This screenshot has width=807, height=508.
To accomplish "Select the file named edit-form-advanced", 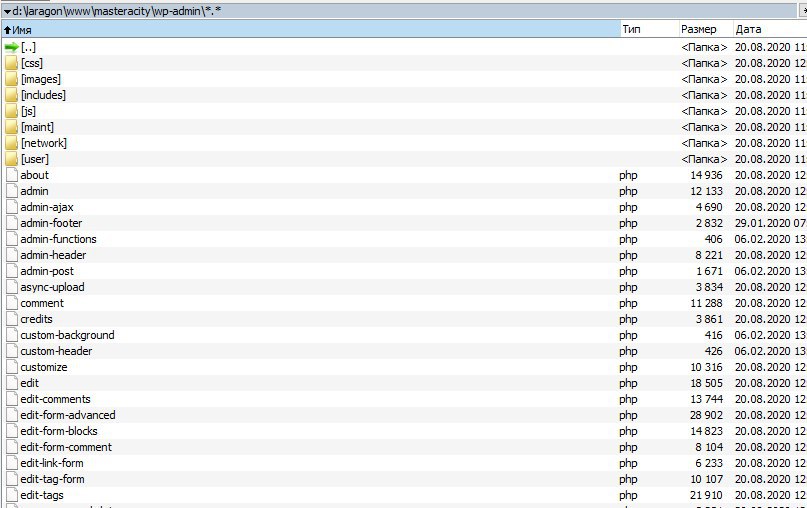I will [x=68, y=415].
